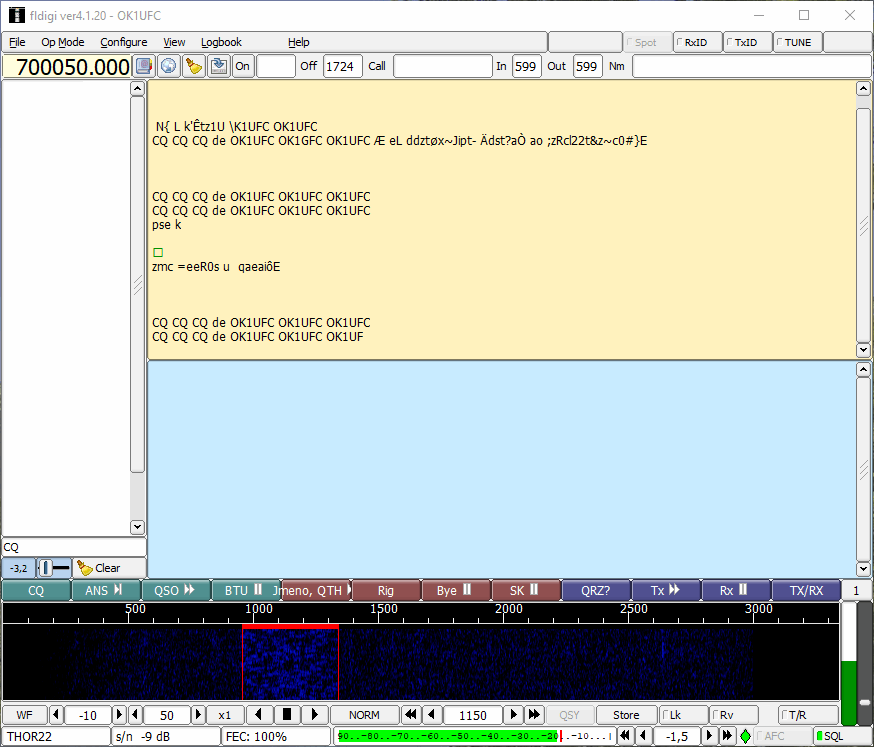Click fast-forward arrows right of 1150 field

(x=534, y=715)
